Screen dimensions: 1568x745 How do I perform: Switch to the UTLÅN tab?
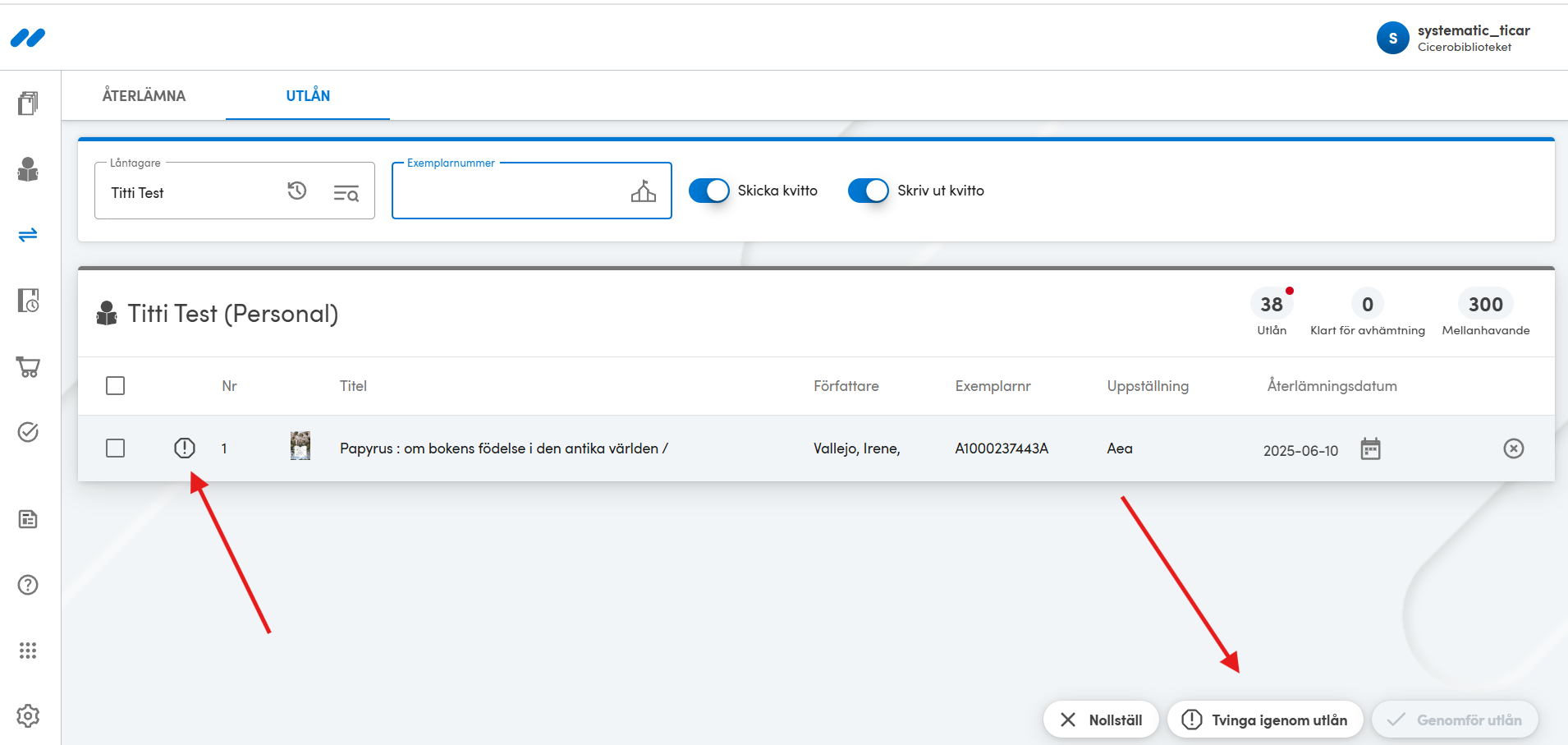308,95
